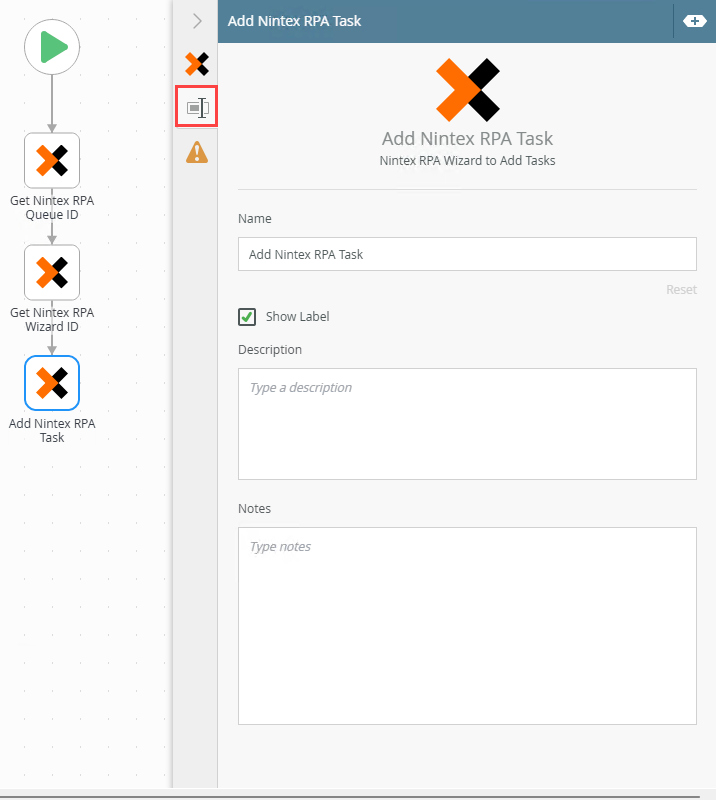Open the input fields configuration tab
The width and height of the screenshot is (716, 800).
click(197, 108)
